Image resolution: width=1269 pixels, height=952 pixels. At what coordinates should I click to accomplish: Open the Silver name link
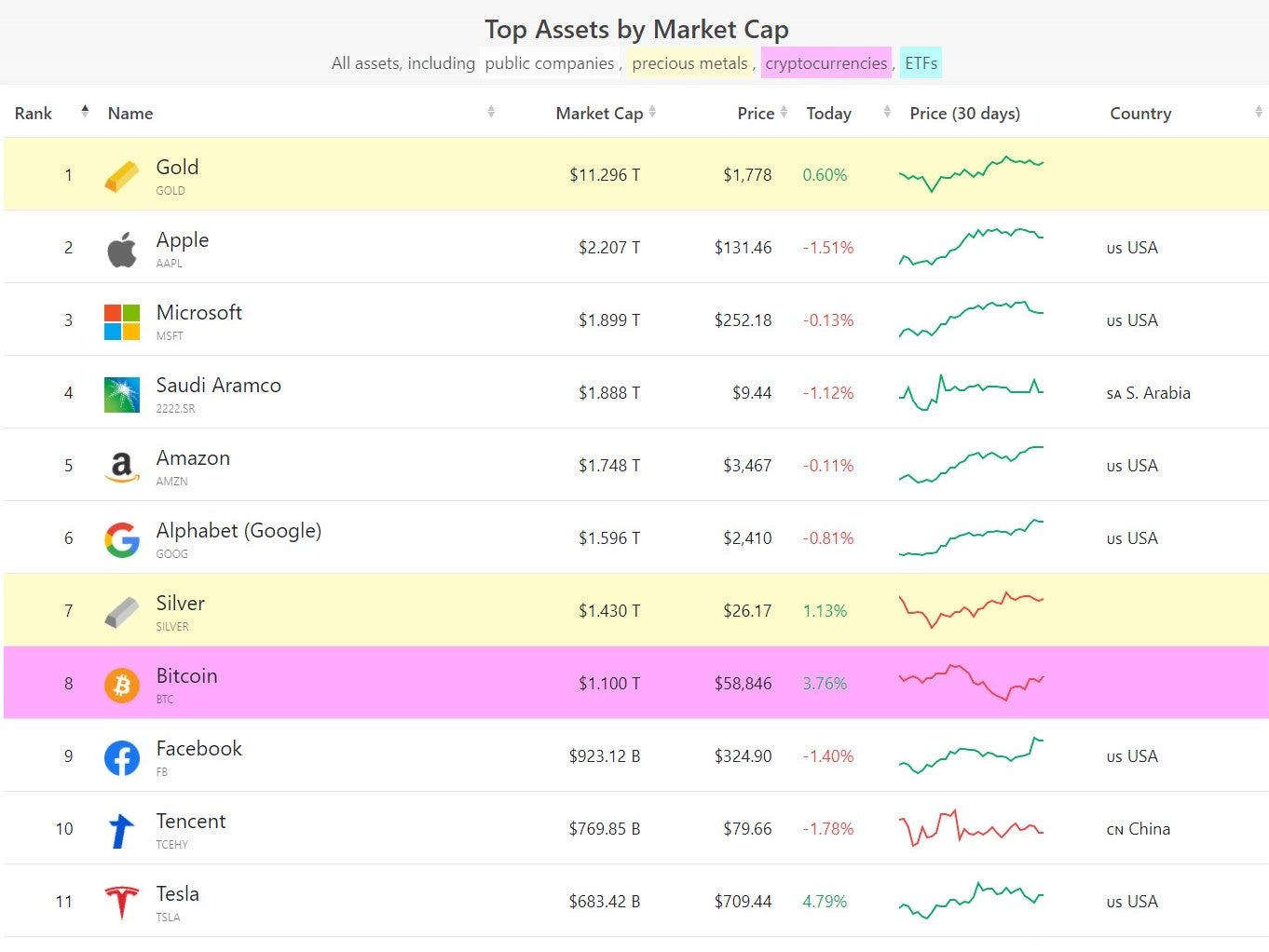pos(180,603)
